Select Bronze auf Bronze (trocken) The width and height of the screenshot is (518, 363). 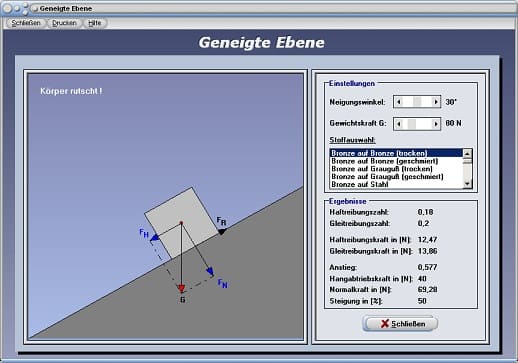(x=396, y=153)
